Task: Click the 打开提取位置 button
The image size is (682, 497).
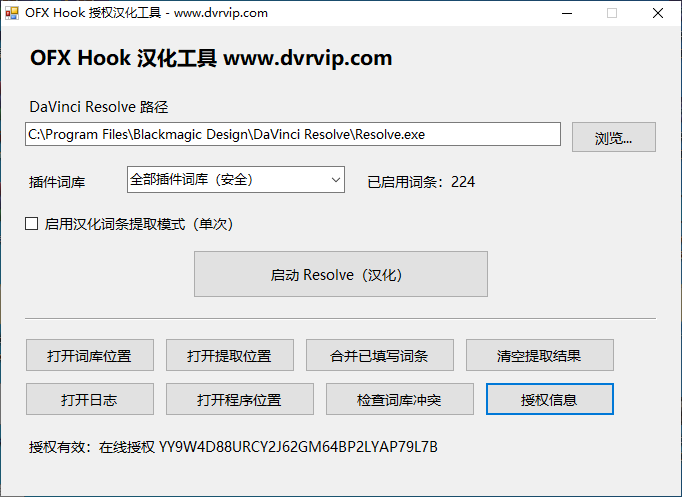Action: [x=230, y=355]
